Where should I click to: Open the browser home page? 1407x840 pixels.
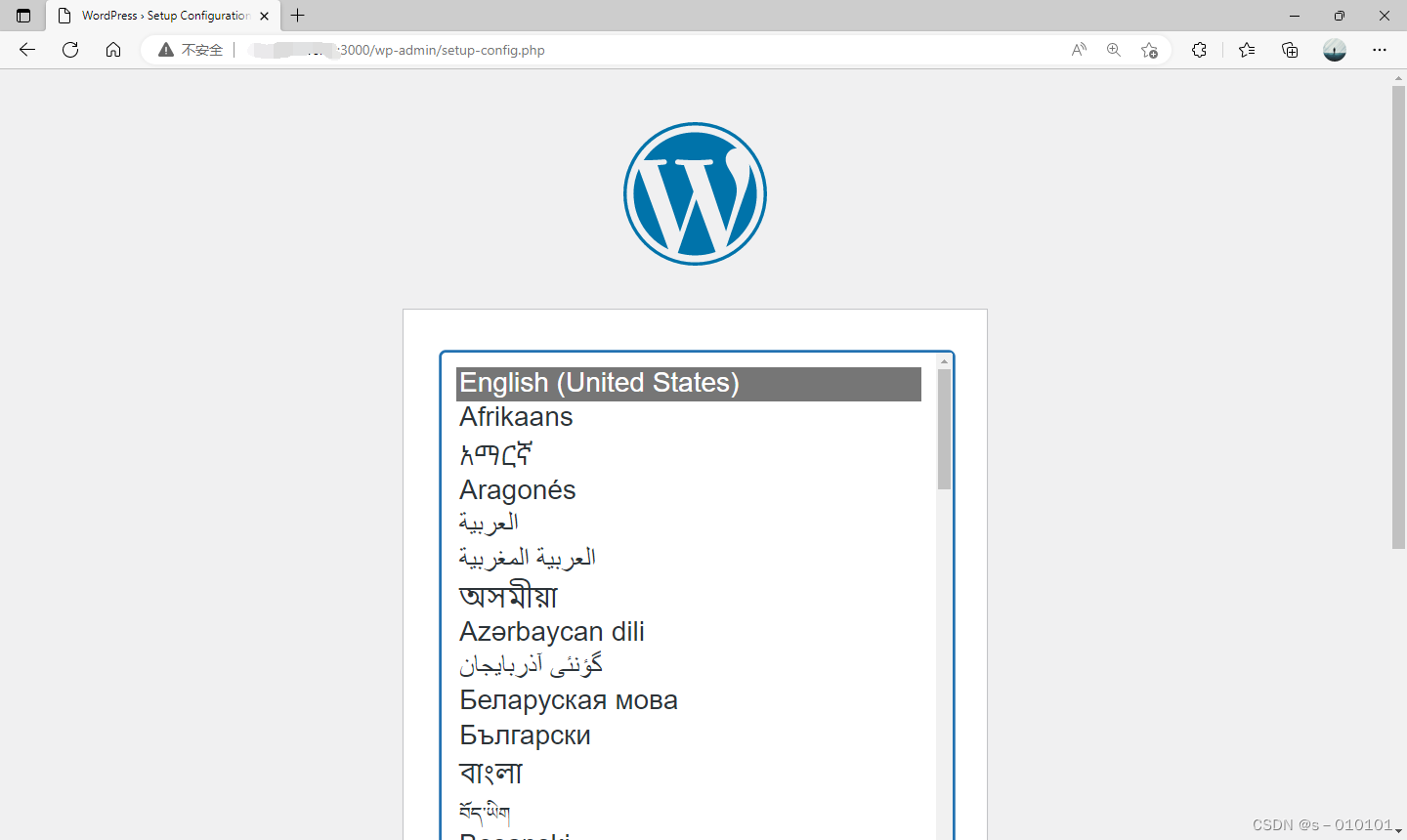[113, 50]
